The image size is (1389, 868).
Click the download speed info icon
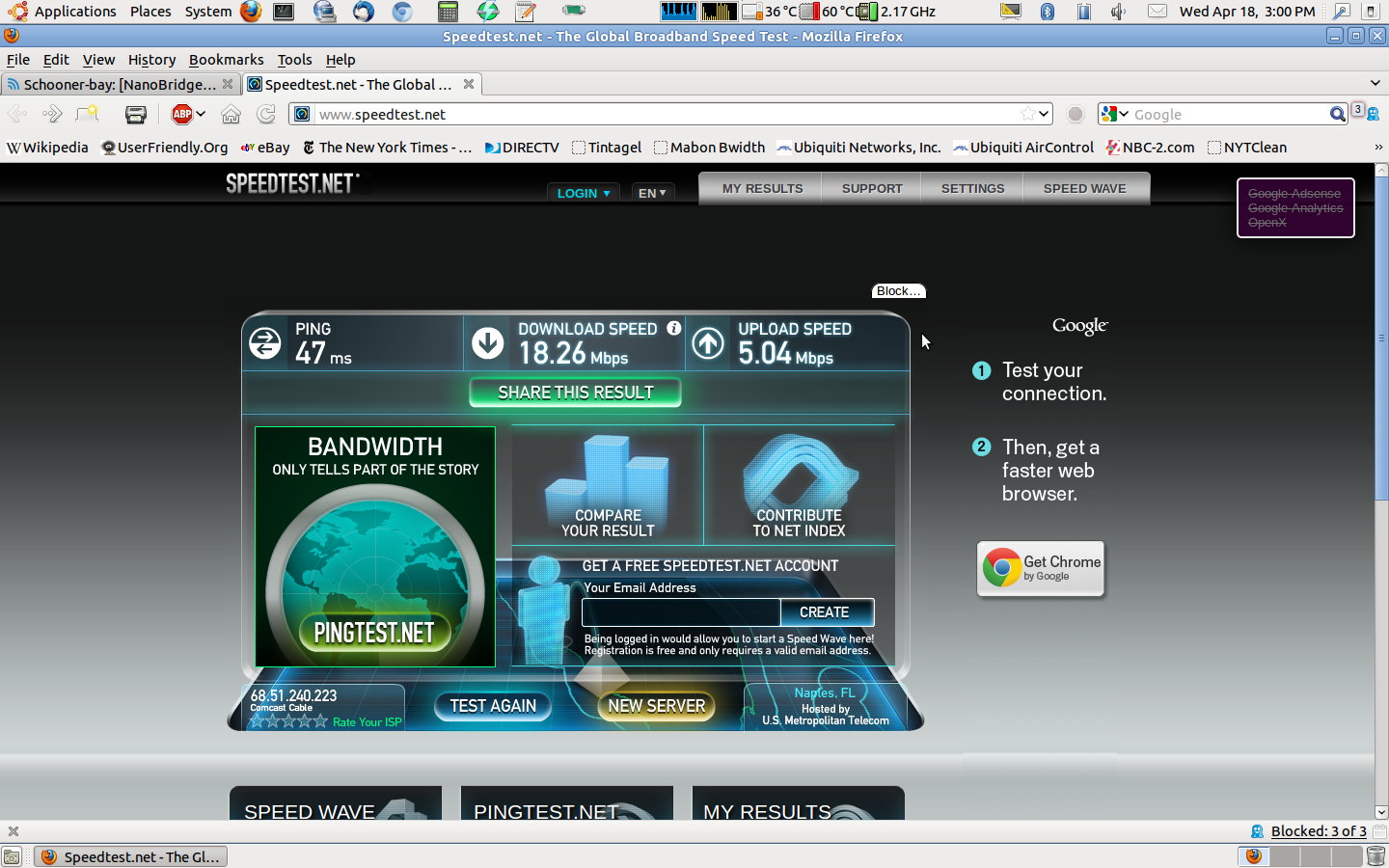tap(674, 328)
